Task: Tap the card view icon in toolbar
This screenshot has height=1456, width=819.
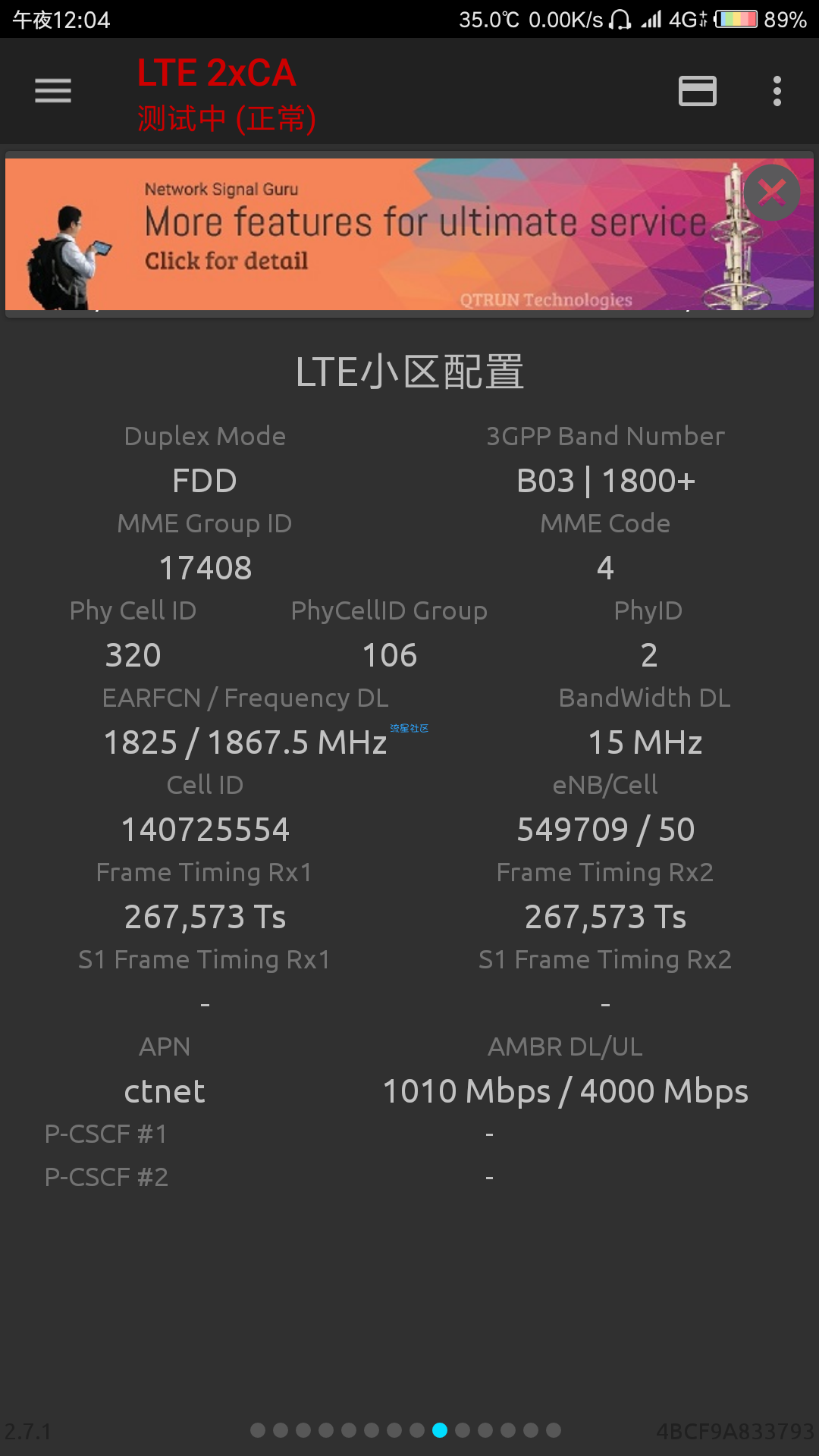Action: [x=697, y=91]
